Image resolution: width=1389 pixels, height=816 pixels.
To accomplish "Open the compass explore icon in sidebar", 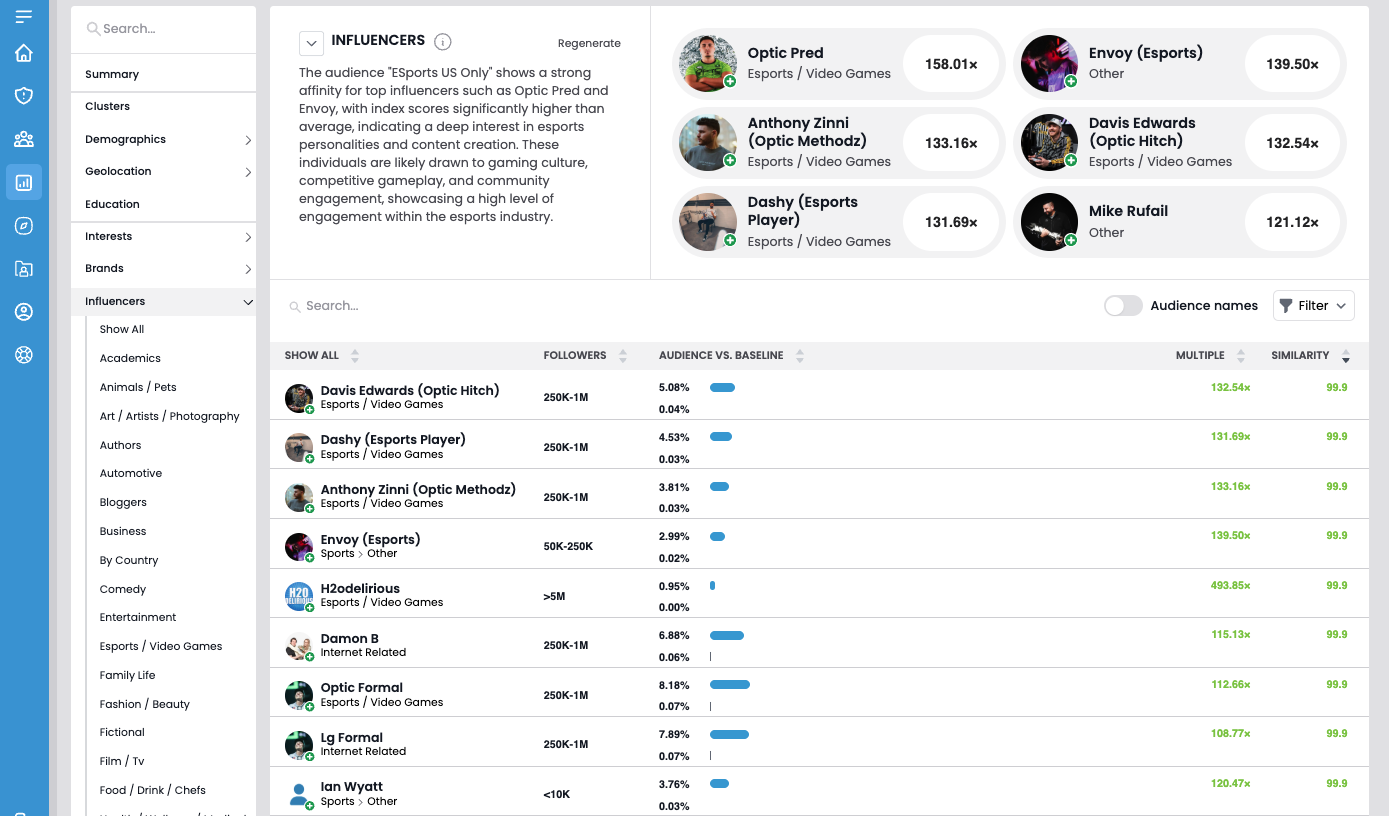I will click(x=24, y=226).
